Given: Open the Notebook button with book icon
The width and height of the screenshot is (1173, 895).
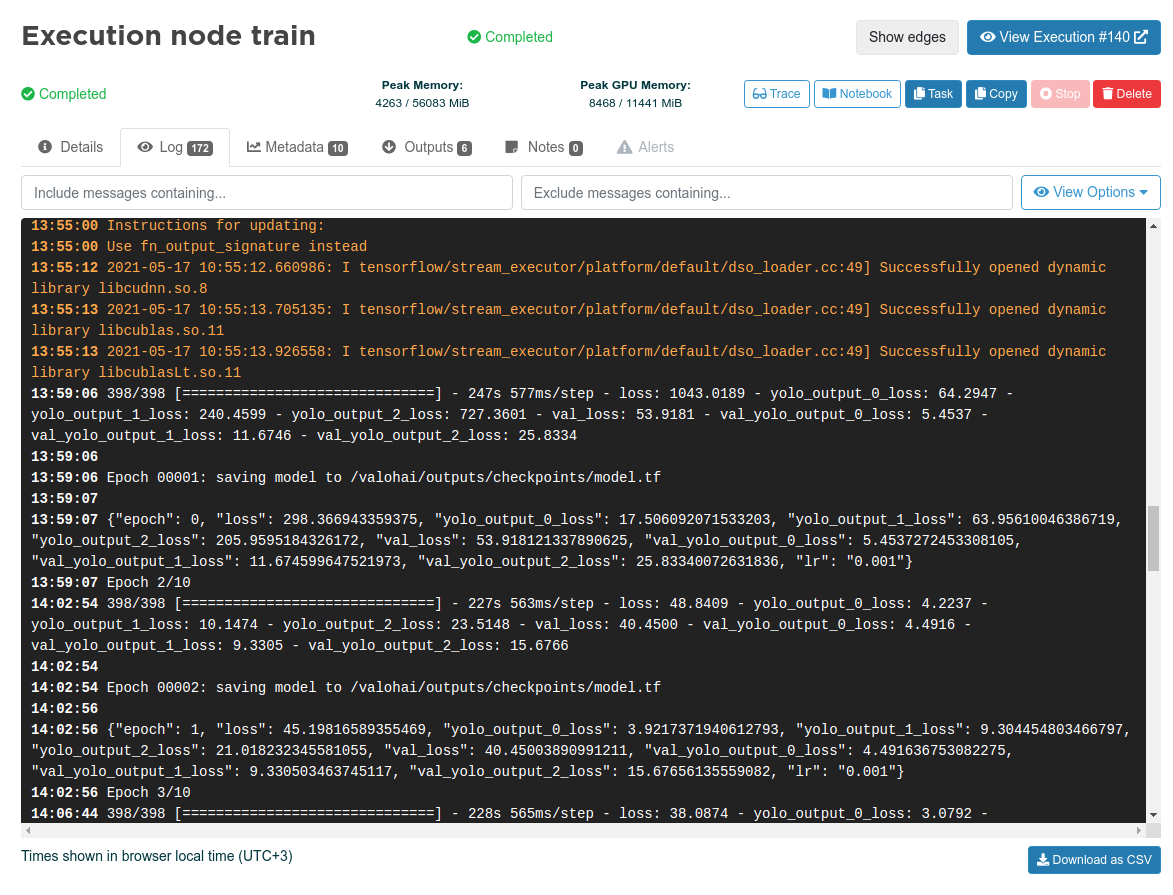Looking at the screenshot, I should pos(857,94).
